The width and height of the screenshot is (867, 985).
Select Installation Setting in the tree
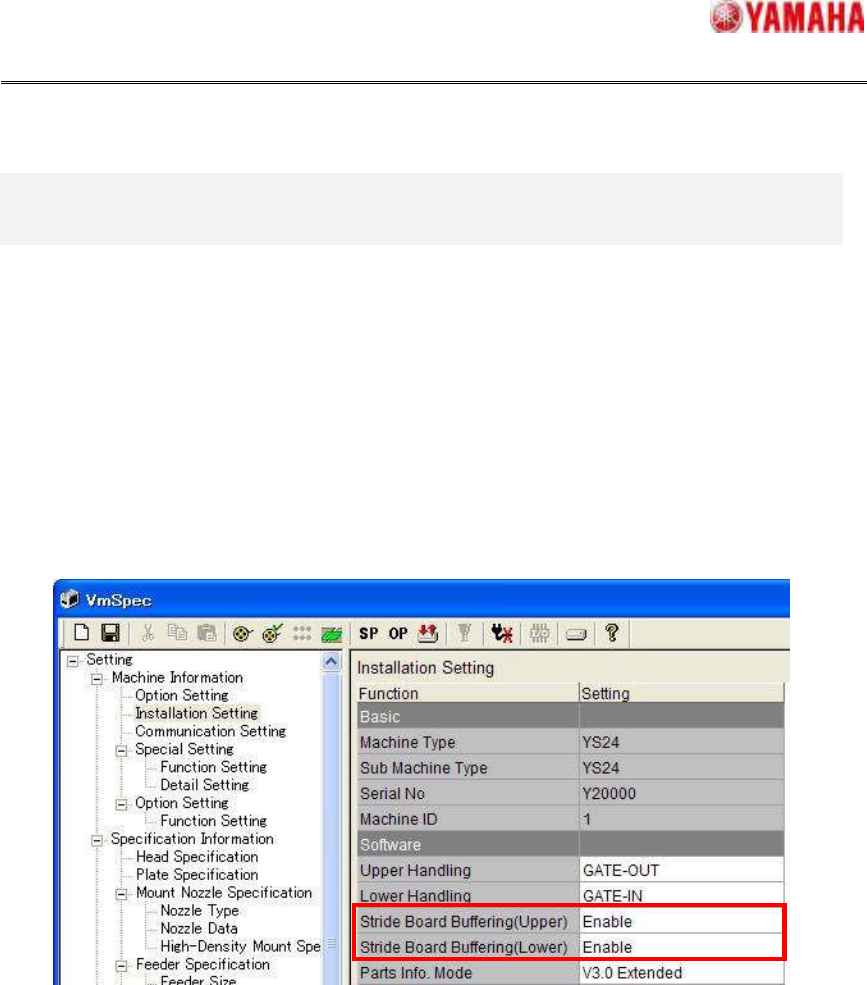click(x=197, y=713)
